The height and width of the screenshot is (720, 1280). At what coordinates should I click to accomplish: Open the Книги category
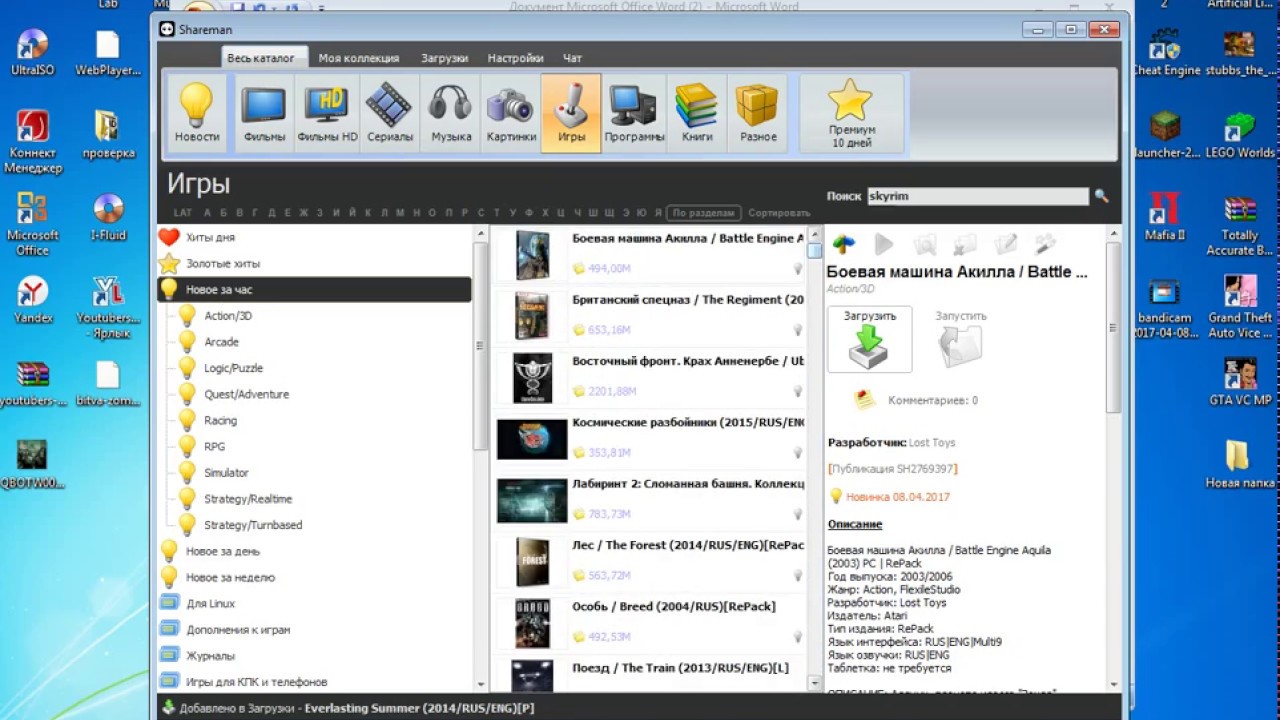697,113
